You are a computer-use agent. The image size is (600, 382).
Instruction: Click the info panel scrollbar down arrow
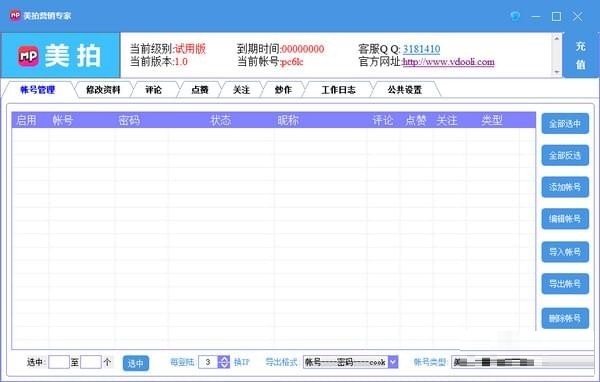click(x=557, y=72)
